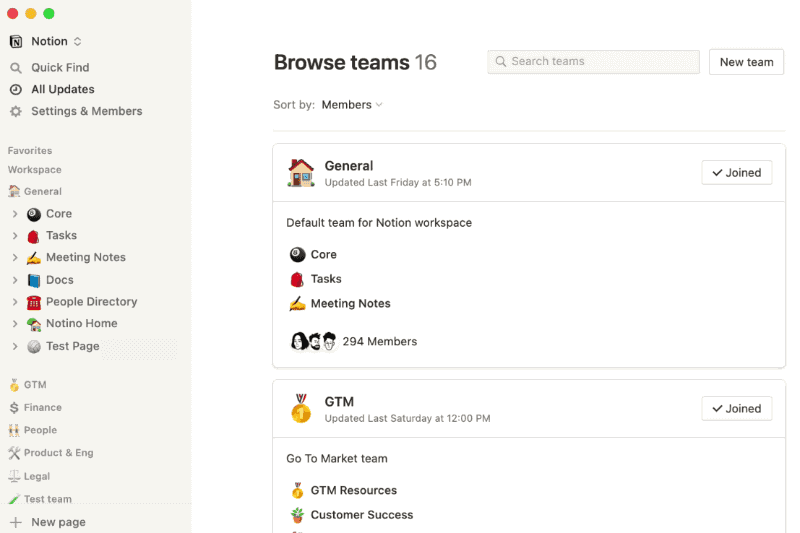Click the People Directory telephone icon in sidebar
This screenshot has height=533, width=800.
pos(34,302)
